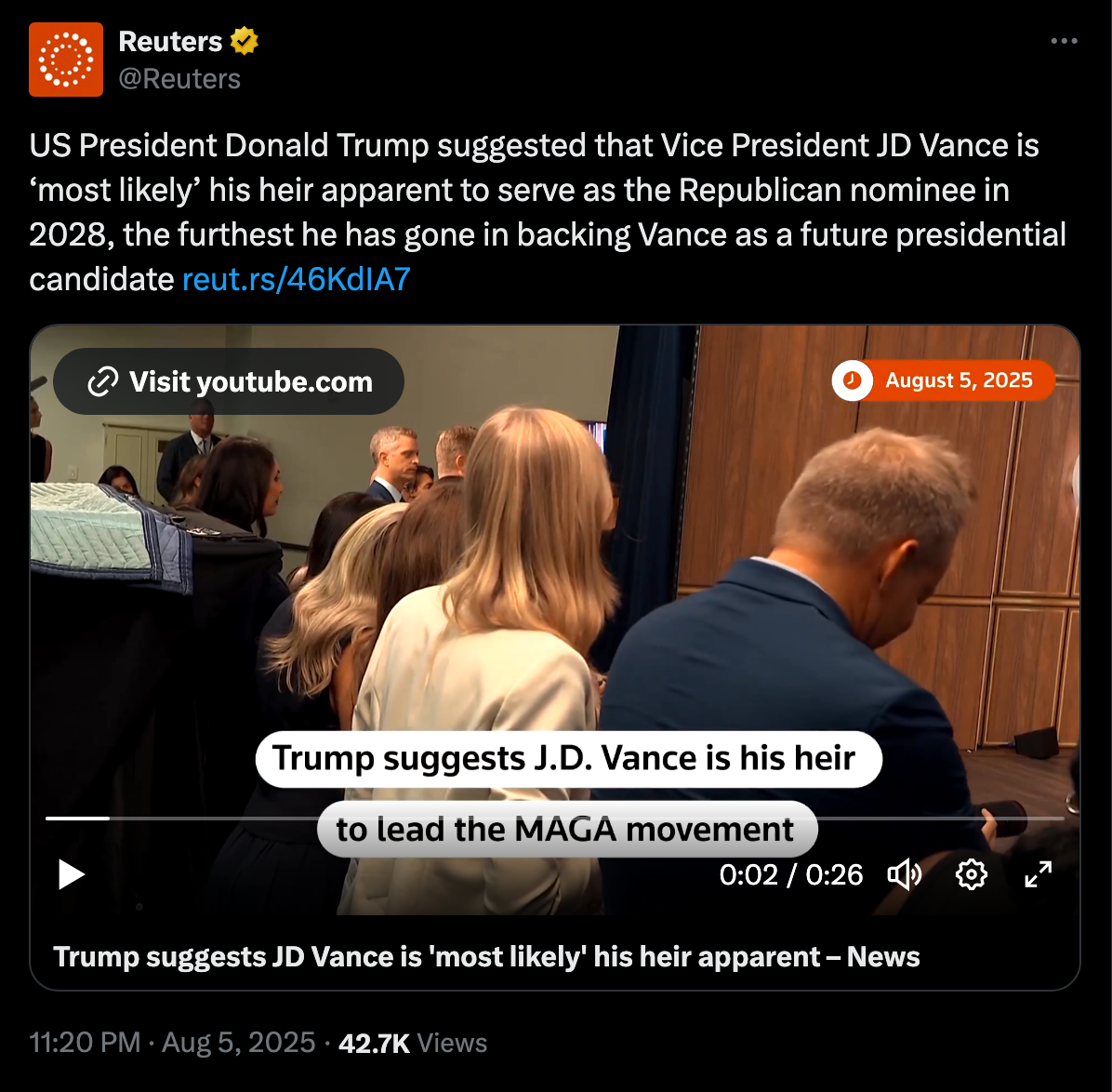Open the three-dot more options menu

pos(1064,41)
